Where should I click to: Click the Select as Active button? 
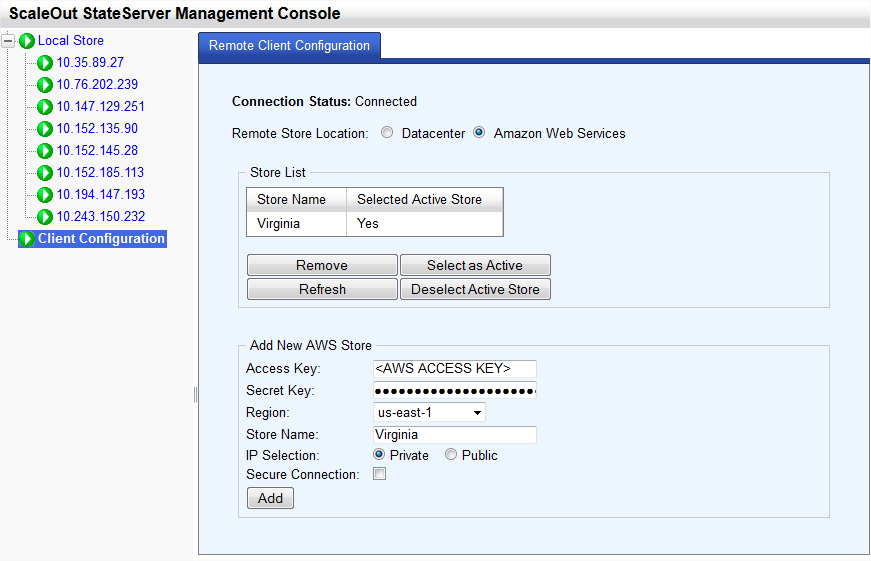(475, 265)
